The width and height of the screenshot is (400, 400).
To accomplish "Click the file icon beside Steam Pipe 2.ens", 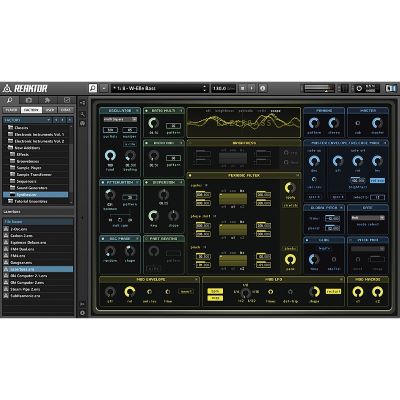I will pos(6,289).
